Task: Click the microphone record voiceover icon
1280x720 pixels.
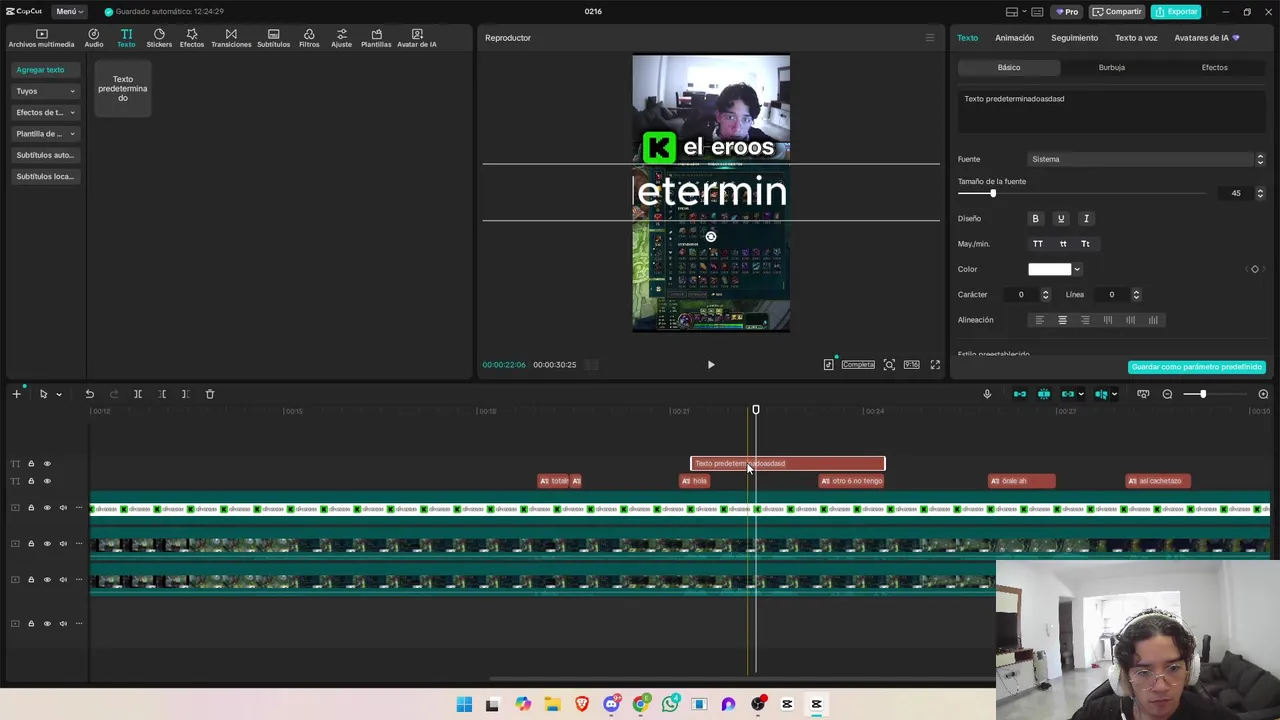Action: [x=987, y=394]
